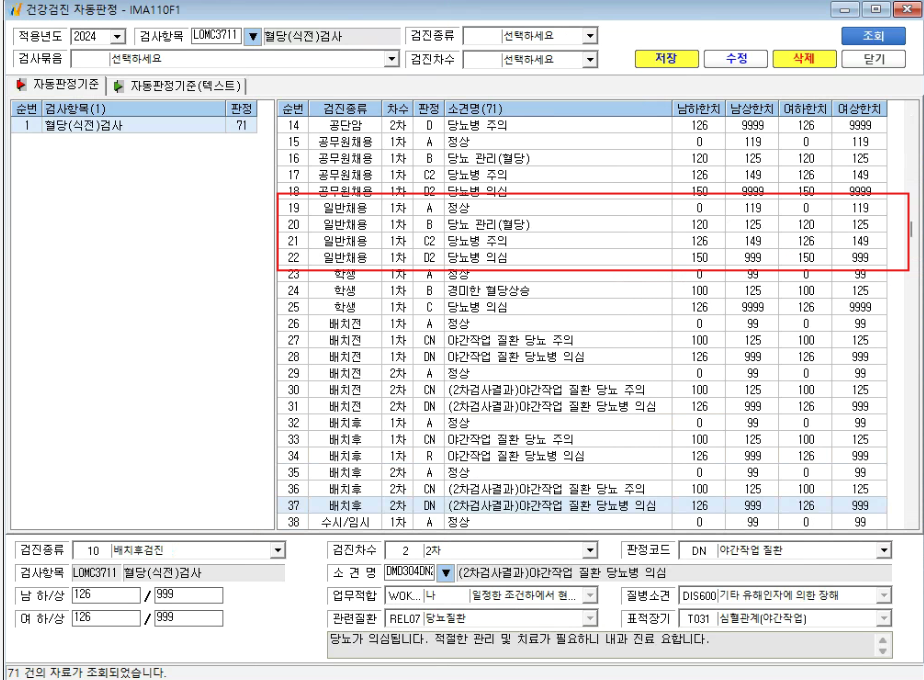
Task: Click the red flag icon on 자동판정기준 tab
Action: [x=21, y=84]
